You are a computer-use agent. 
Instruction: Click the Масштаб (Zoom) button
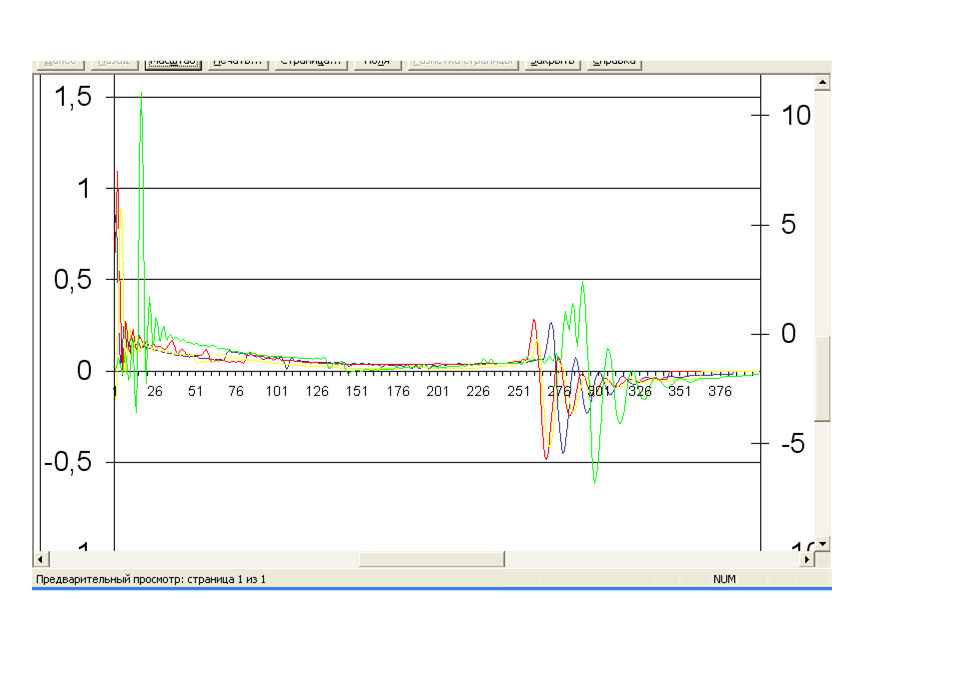(173, 64)
